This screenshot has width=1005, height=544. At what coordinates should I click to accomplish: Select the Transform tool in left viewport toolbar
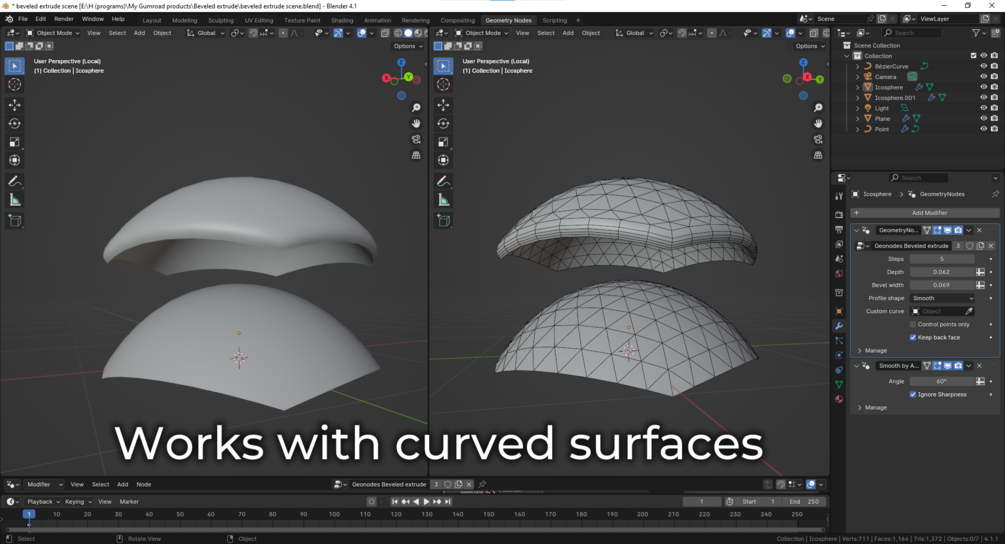click(15, 160)
